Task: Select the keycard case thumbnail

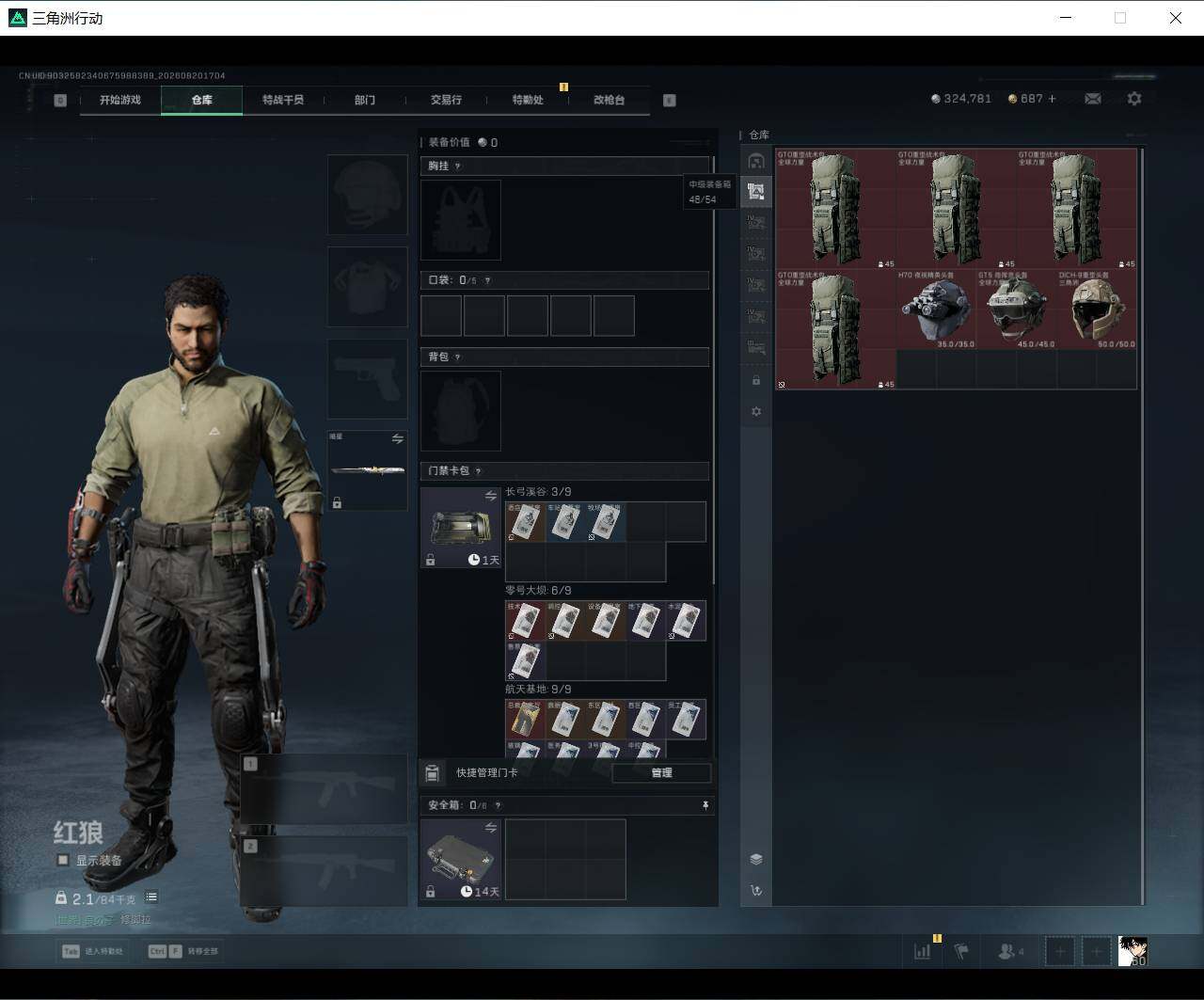Action: tap(461, 528)
